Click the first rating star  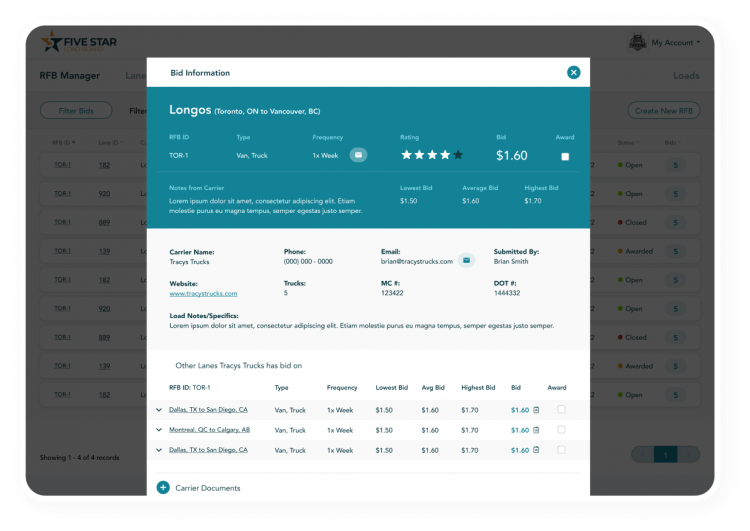coord(406,155)
